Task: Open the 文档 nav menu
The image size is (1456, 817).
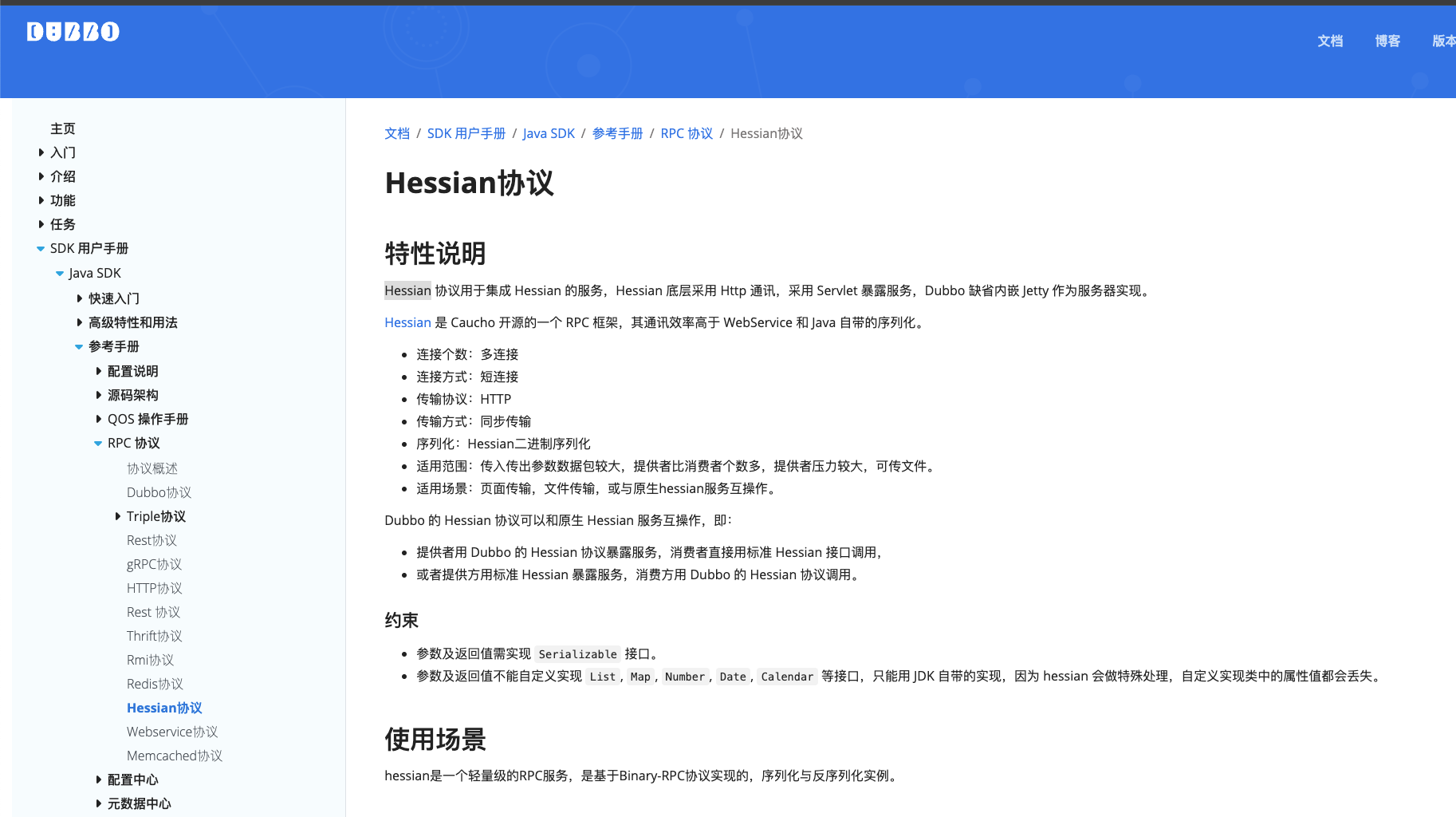Action: coord(1330,41)
